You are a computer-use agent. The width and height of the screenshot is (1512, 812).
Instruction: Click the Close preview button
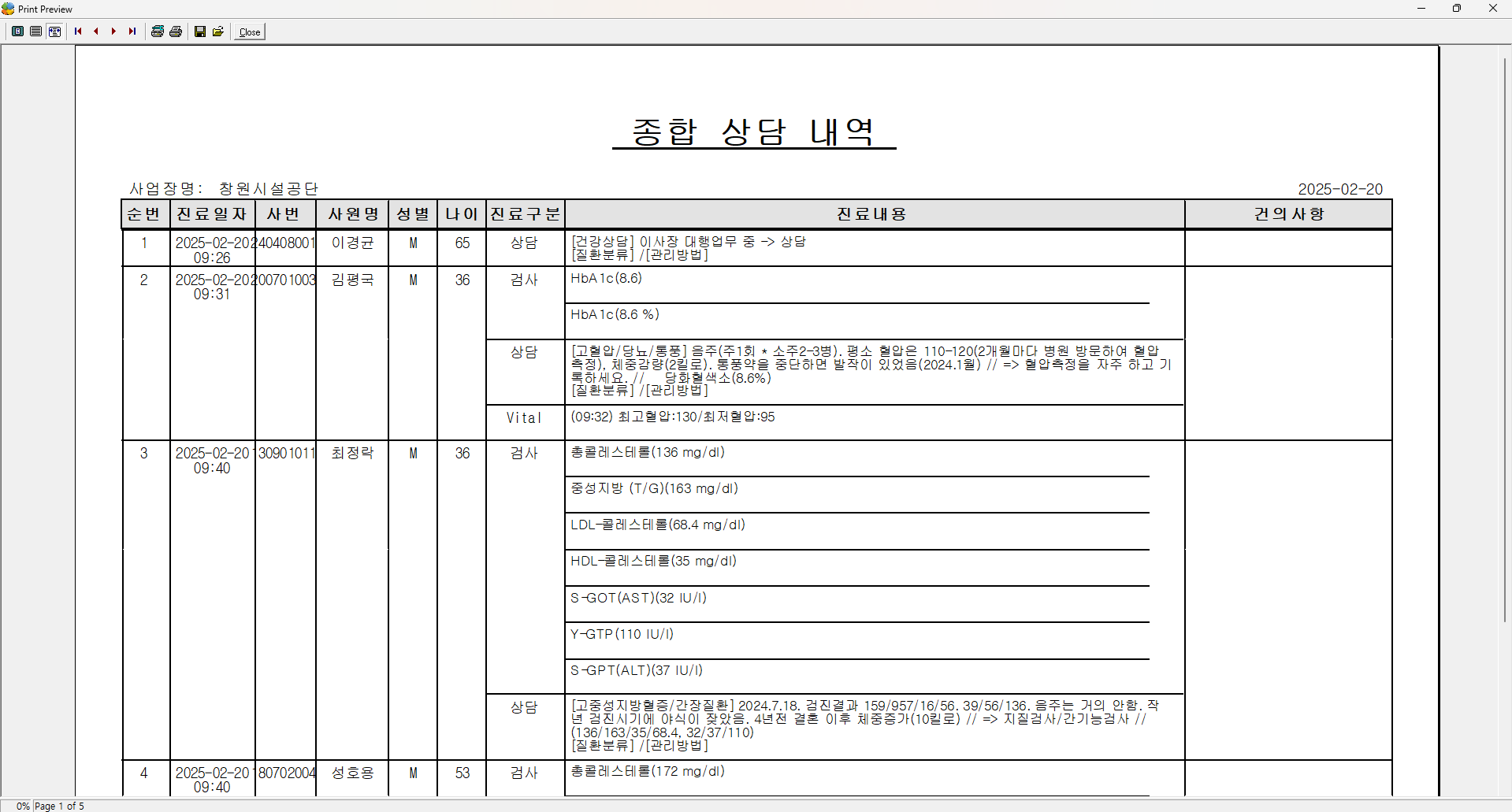[250, 32]
